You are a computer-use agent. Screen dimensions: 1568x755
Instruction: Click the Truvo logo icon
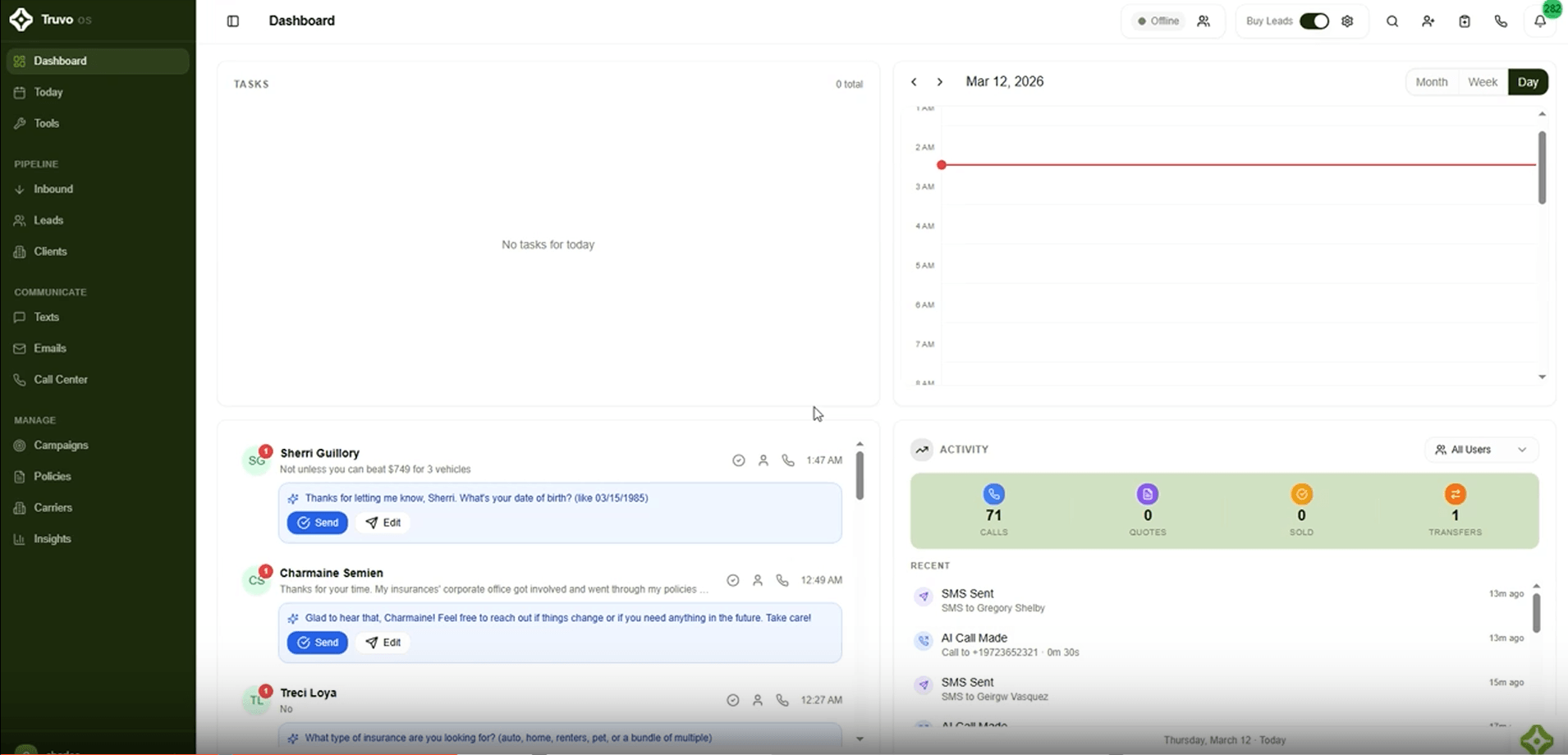(21, 20)
